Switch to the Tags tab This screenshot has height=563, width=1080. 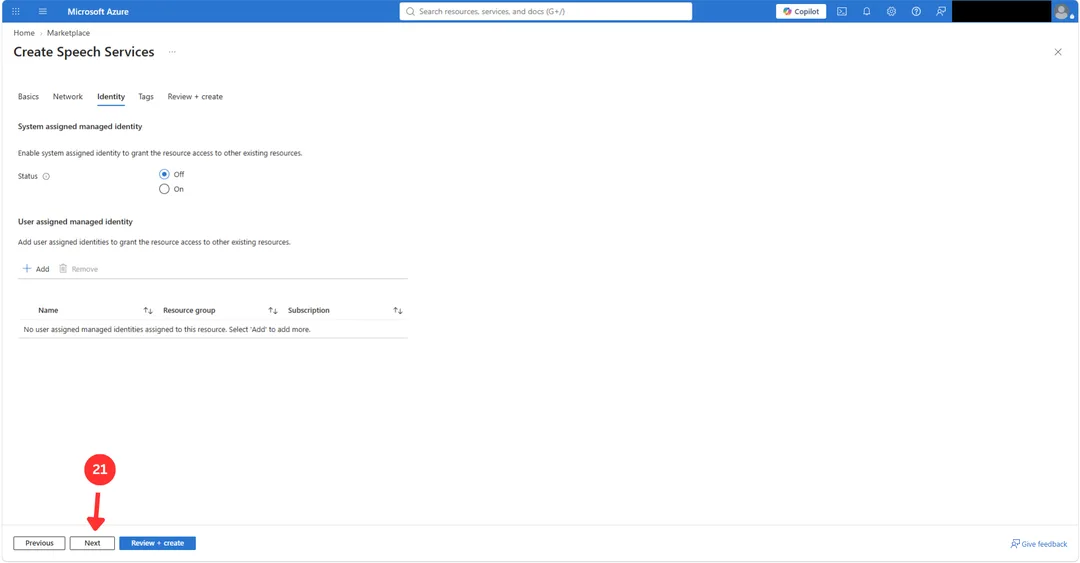(x=146, y=96)
